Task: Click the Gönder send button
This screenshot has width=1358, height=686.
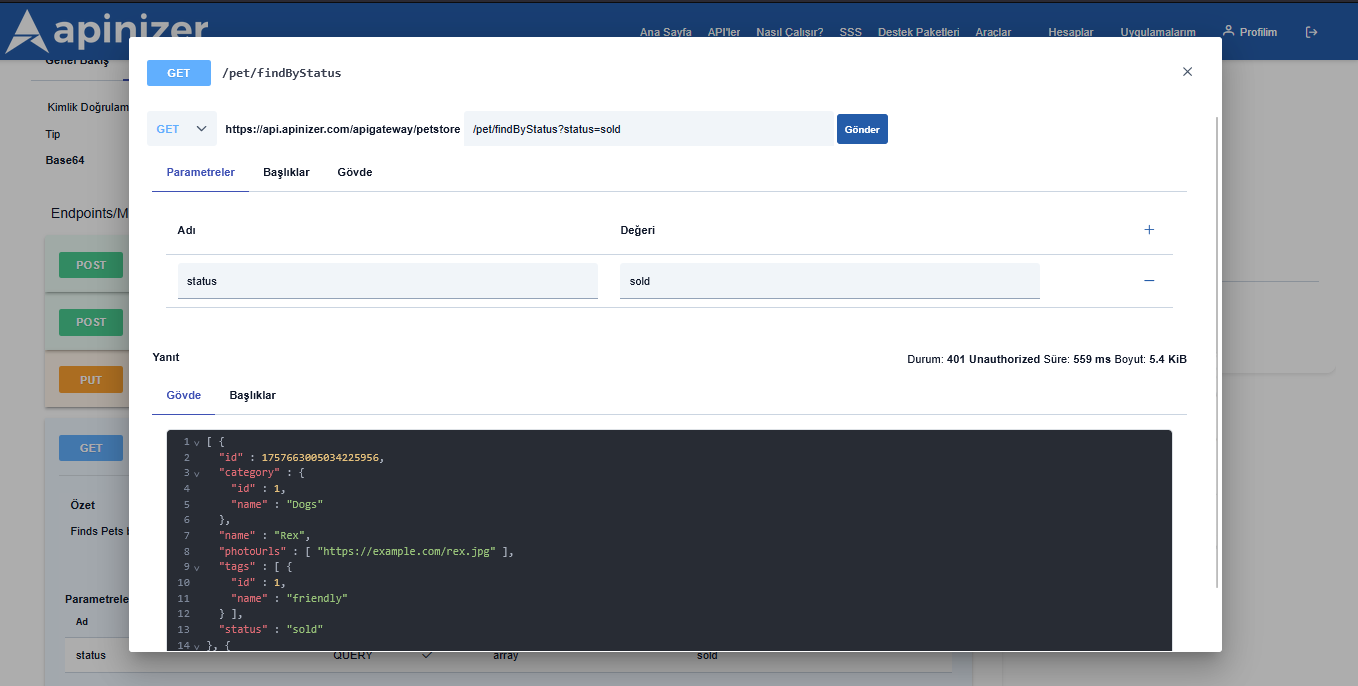Action: click(x=862, y=129)
